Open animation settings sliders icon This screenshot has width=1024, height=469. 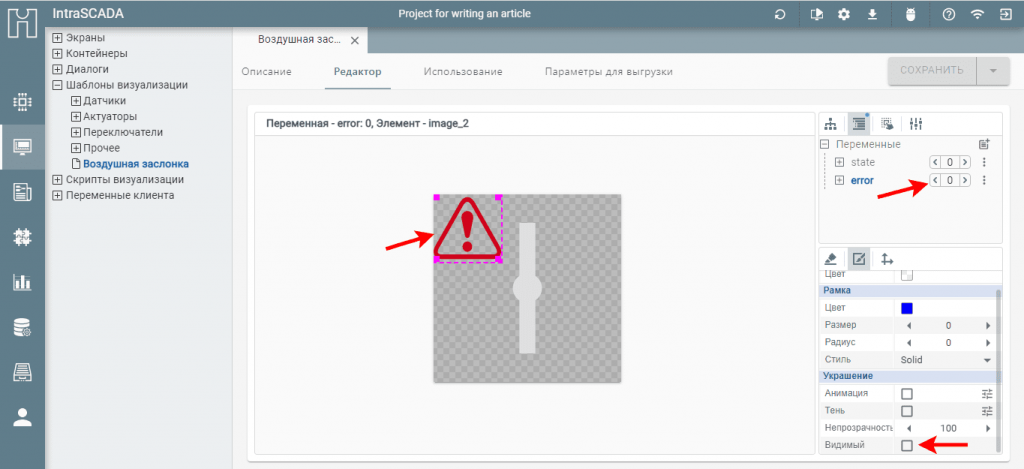pyautogui.click(x=987, y=394)
